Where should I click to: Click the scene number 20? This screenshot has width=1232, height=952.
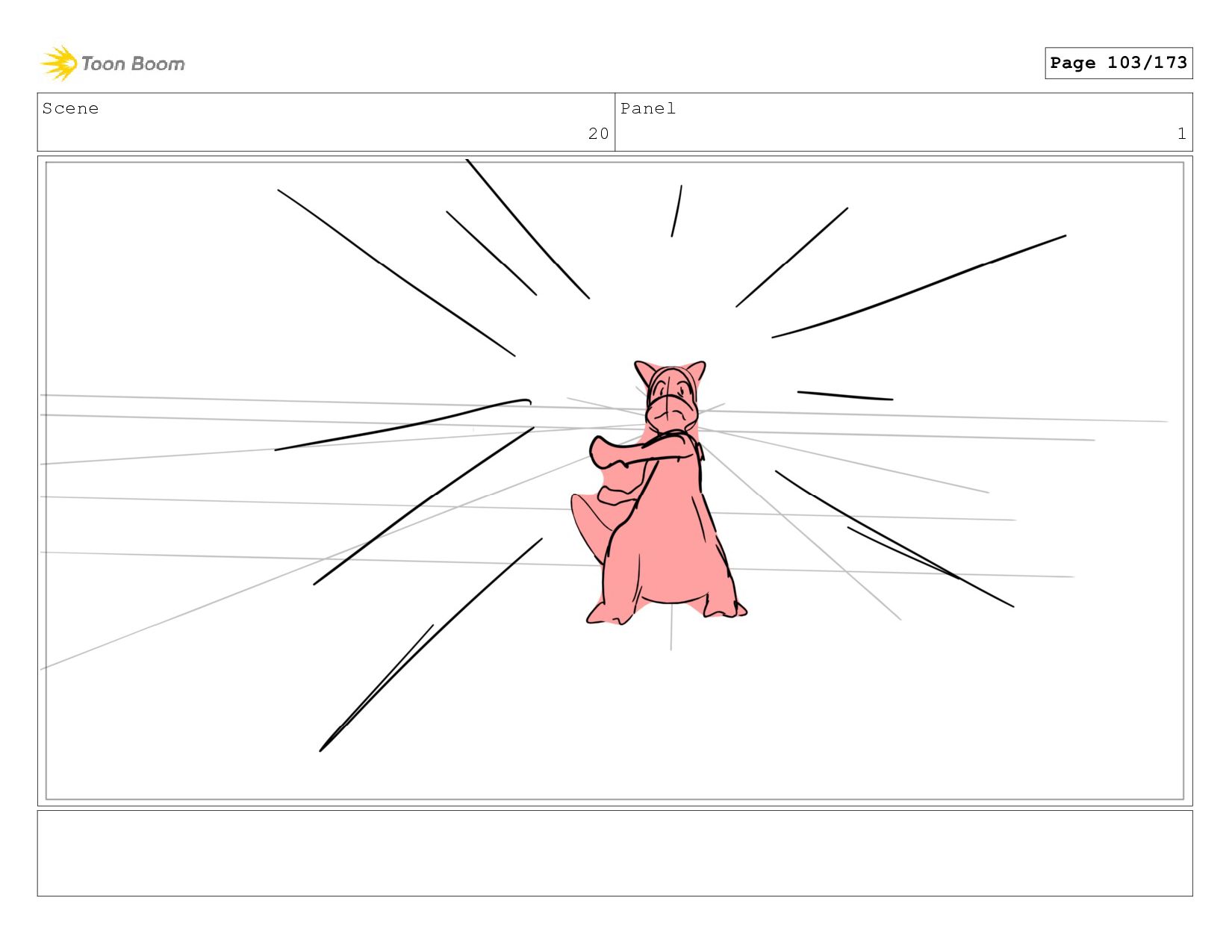click(598, 134)
